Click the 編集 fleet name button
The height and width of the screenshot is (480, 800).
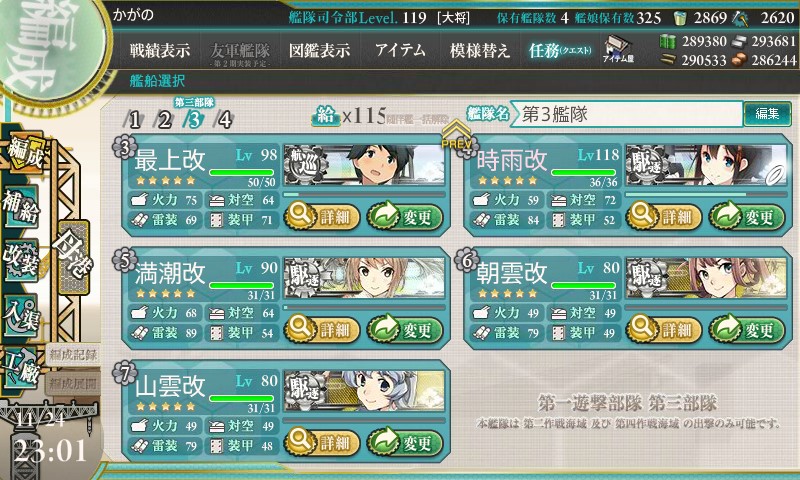767,114
